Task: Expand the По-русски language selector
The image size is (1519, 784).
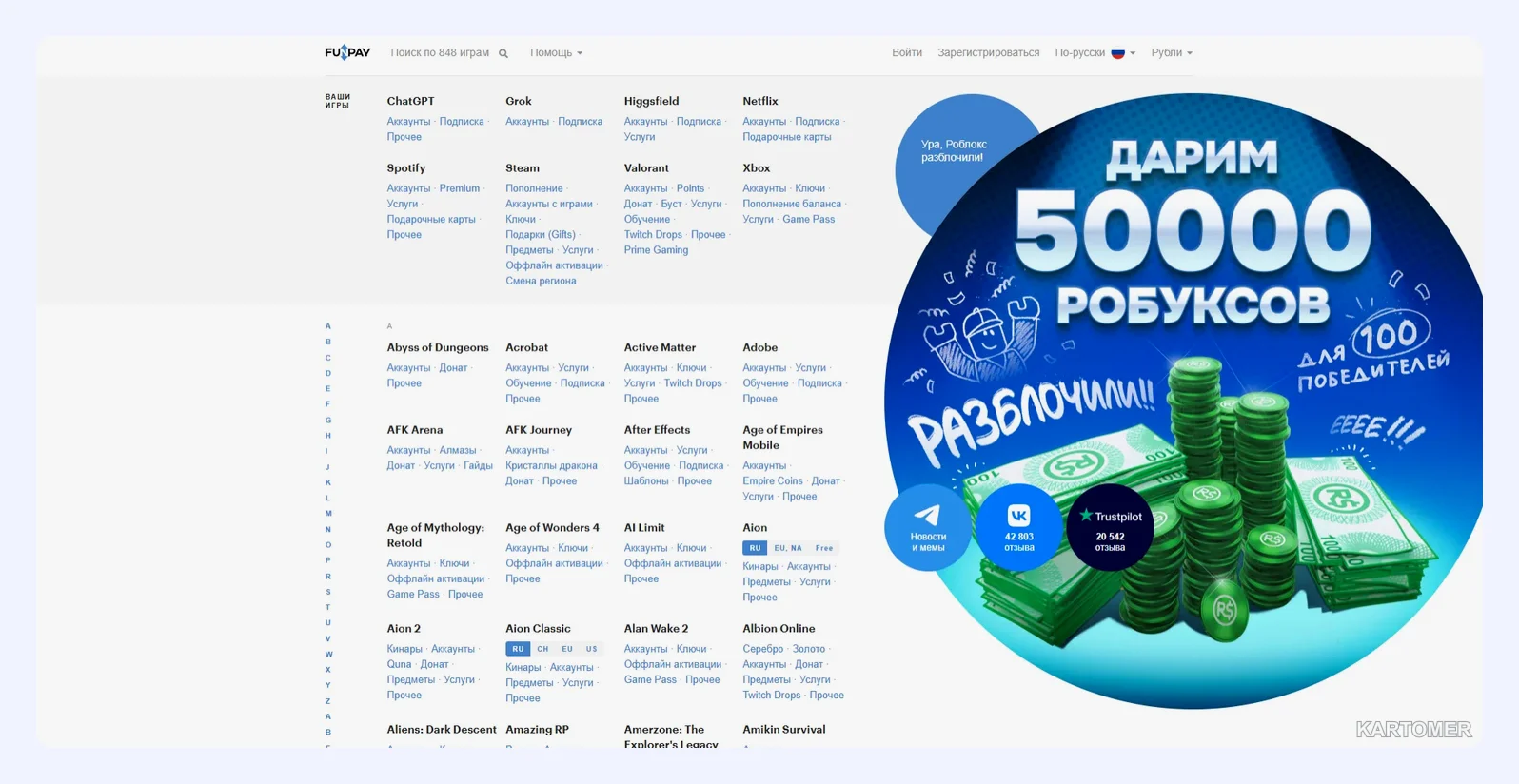Action: 1095,53
